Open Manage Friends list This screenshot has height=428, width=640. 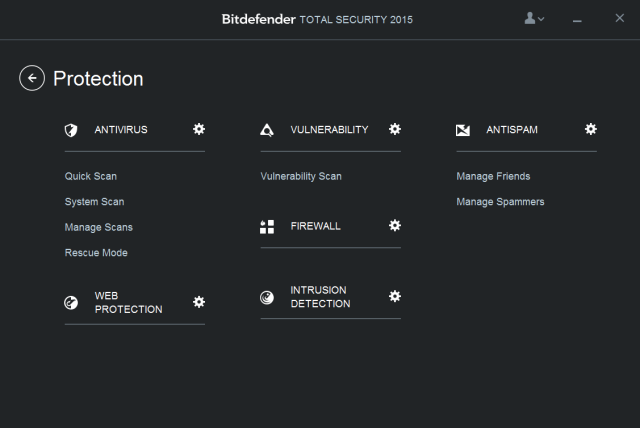click(493, 176)
